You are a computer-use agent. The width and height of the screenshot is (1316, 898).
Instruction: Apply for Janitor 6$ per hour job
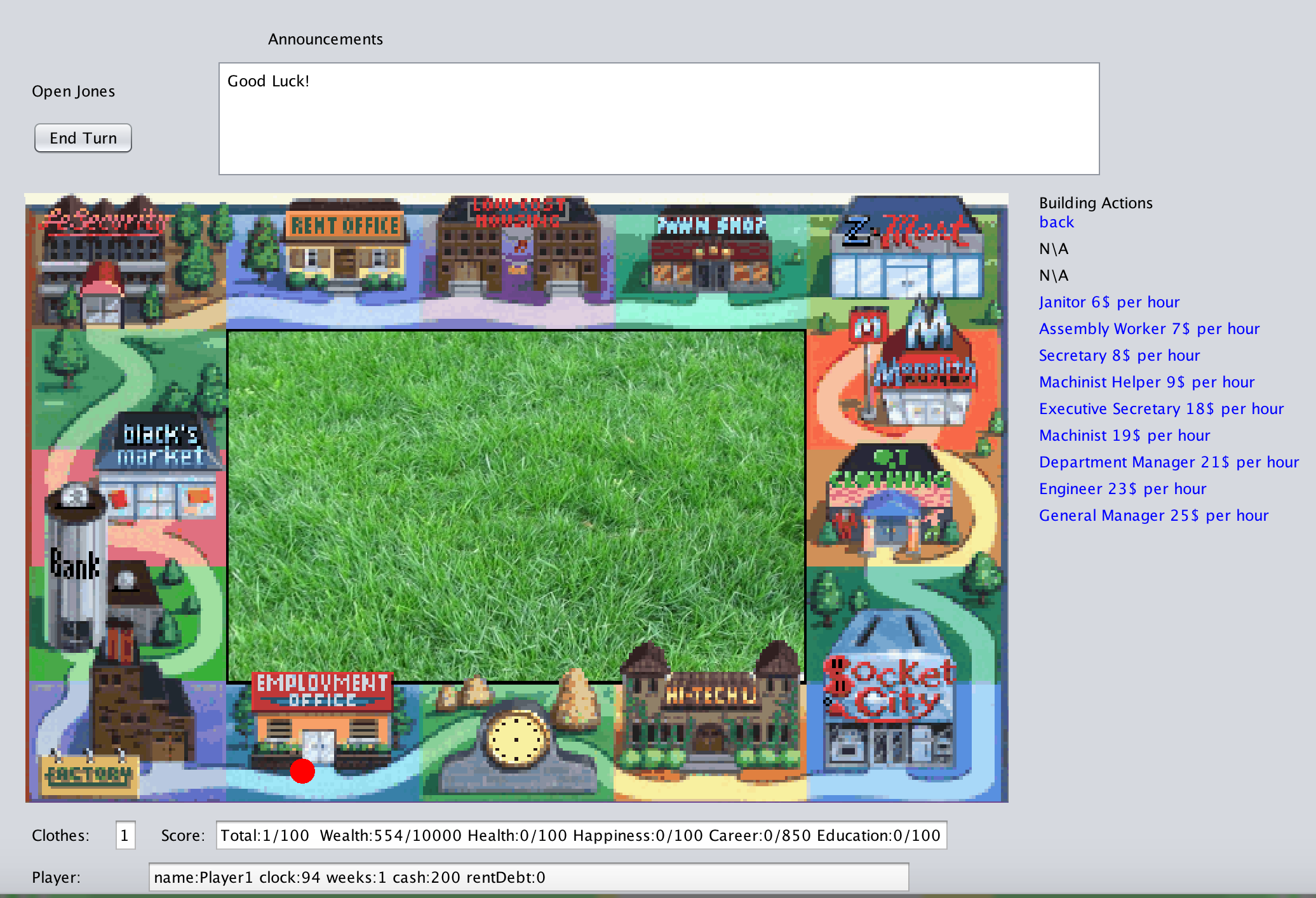pos(1109,302)
